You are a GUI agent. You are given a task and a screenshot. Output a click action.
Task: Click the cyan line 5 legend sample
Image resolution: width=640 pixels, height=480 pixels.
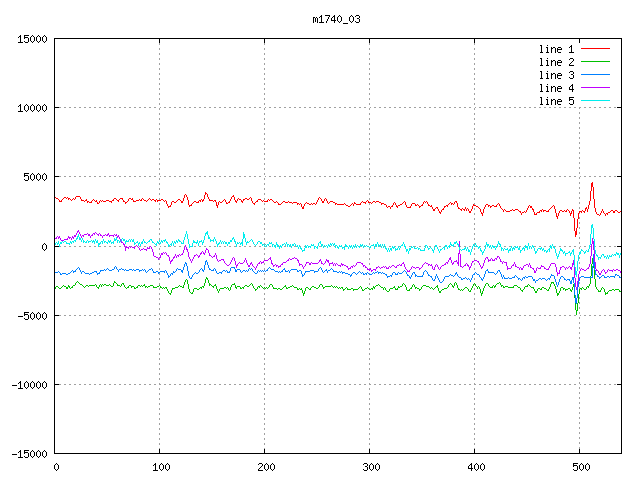[595, 101]
